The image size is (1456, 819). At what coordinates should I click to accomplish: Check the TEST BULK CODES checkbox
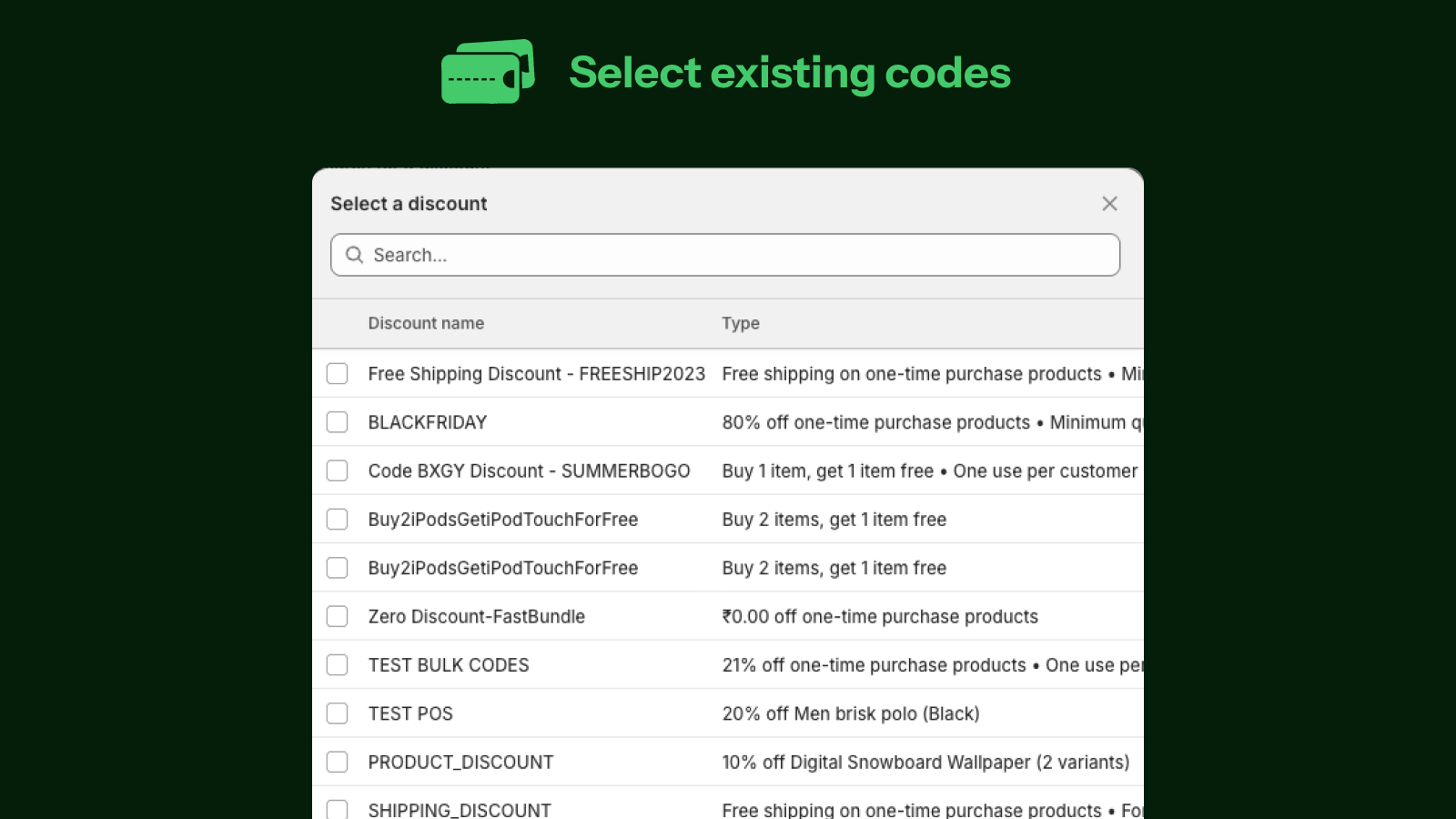337,664
